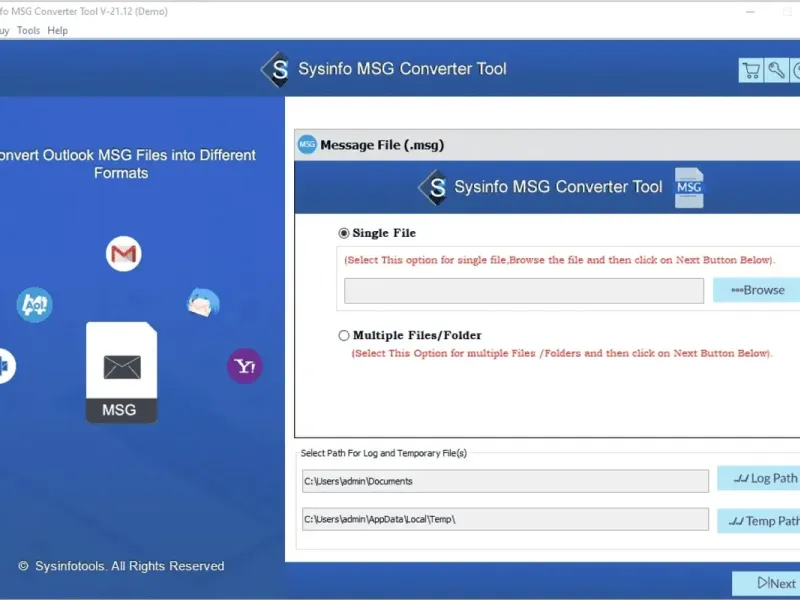Click the Log Path button
Viewport: 800px width, 600px height.
(x=759, y=478)
